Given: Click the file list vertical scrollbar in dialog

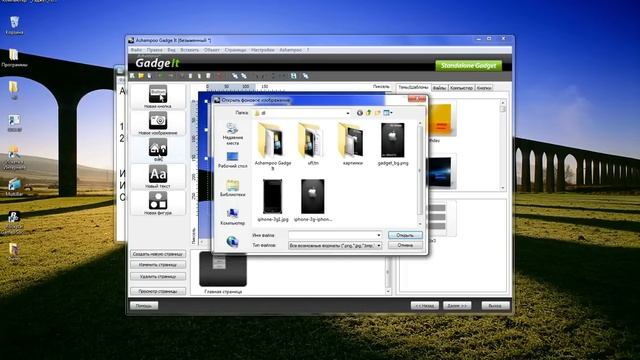Looking at the screenshot, I should [420, 173].
